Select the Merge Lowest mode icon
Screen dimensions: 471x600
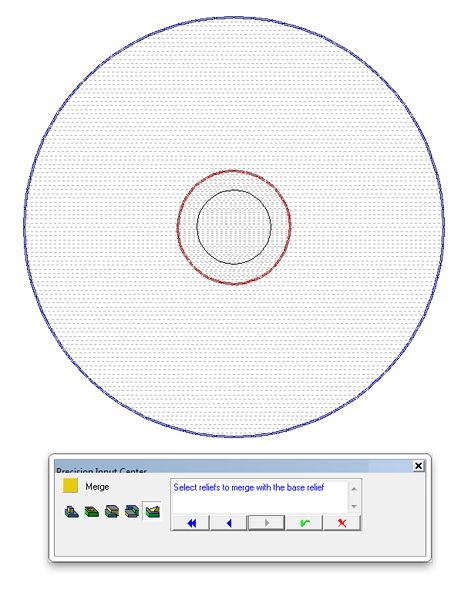pyautogui.click(x=132, y=512)
